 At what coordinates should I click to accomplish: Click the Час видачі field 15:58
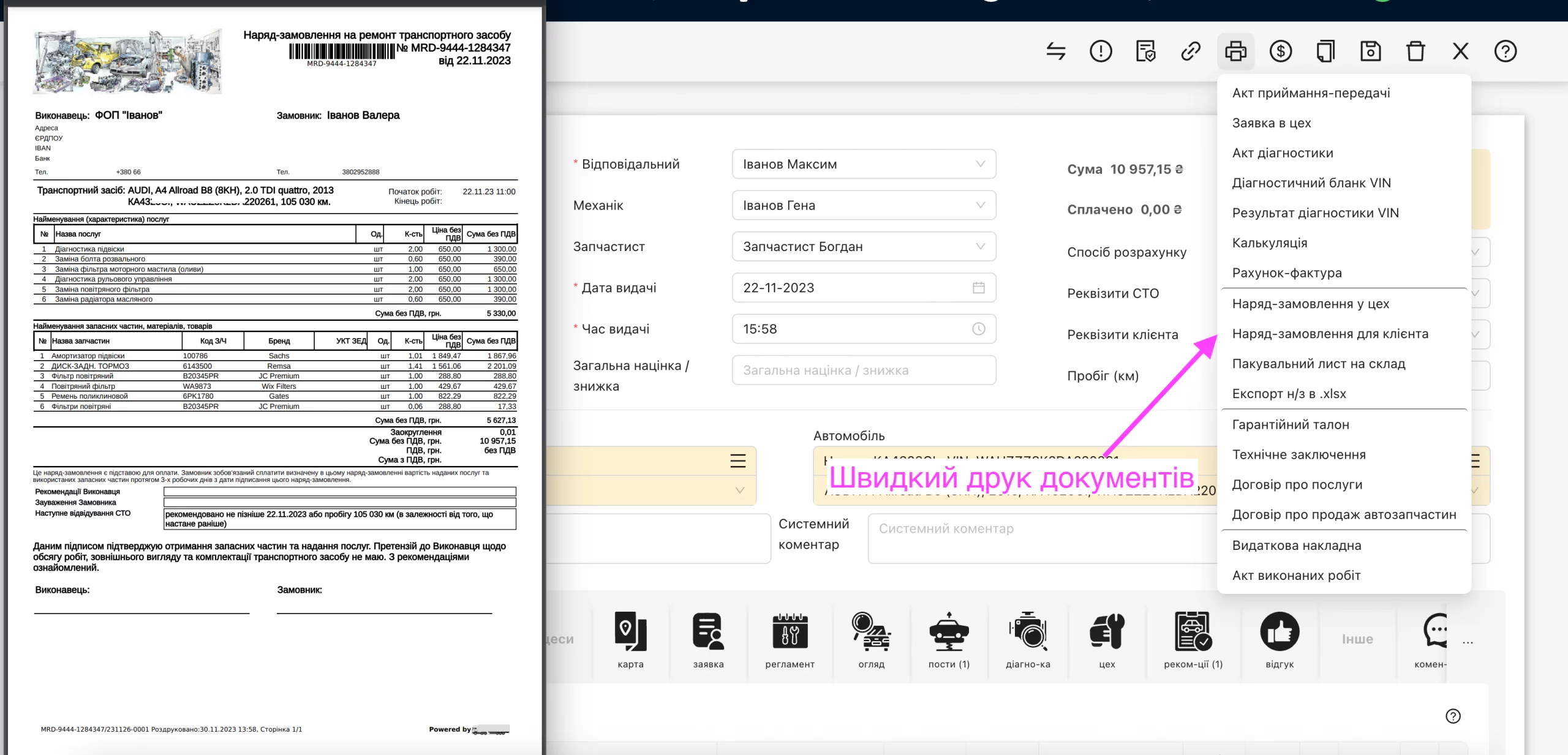click(x=864, y=329)
